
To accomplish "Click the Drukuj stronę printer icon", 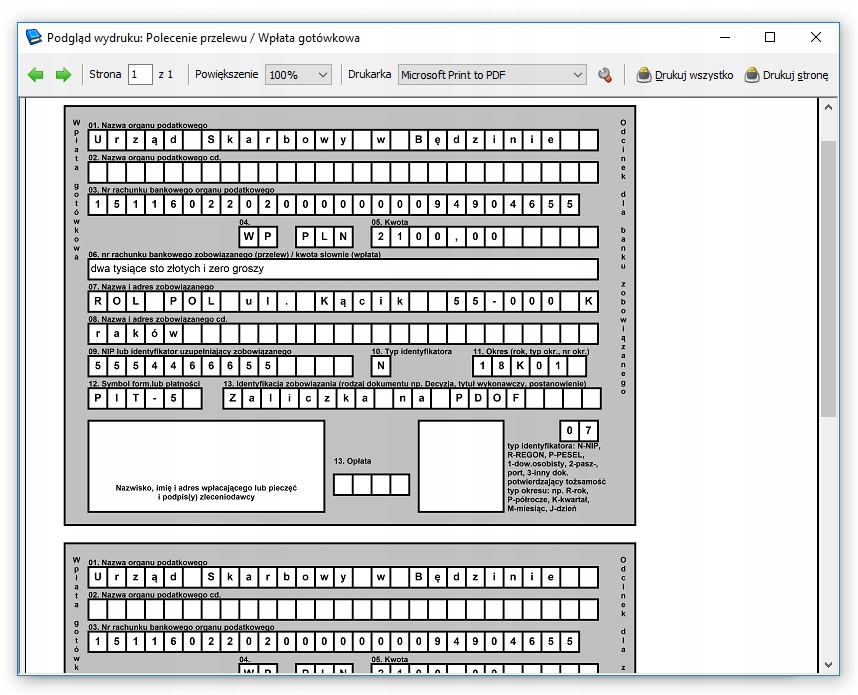I will pos(752,75).
